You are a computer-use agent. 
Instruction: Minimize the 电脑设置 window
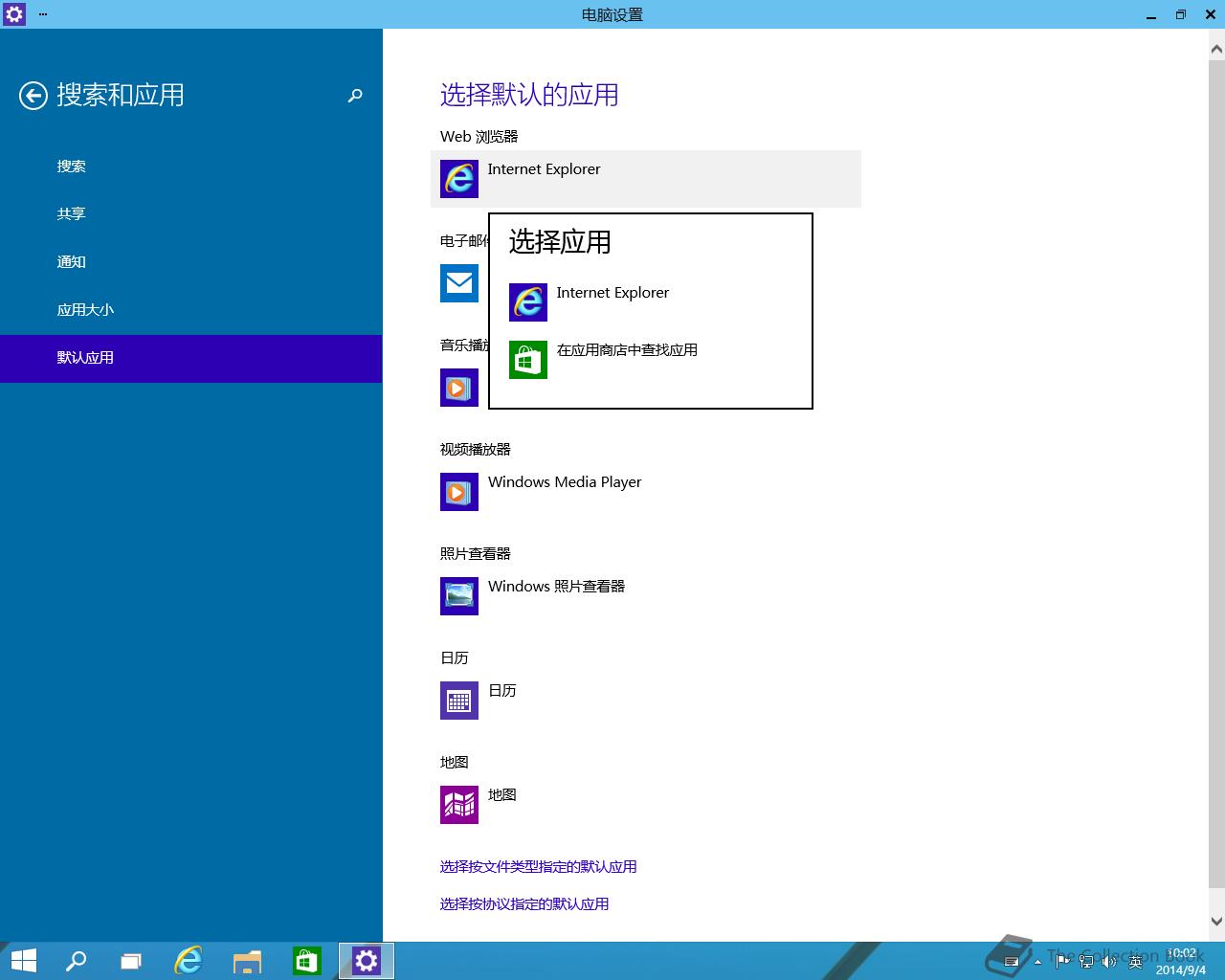pos(1151,14)
